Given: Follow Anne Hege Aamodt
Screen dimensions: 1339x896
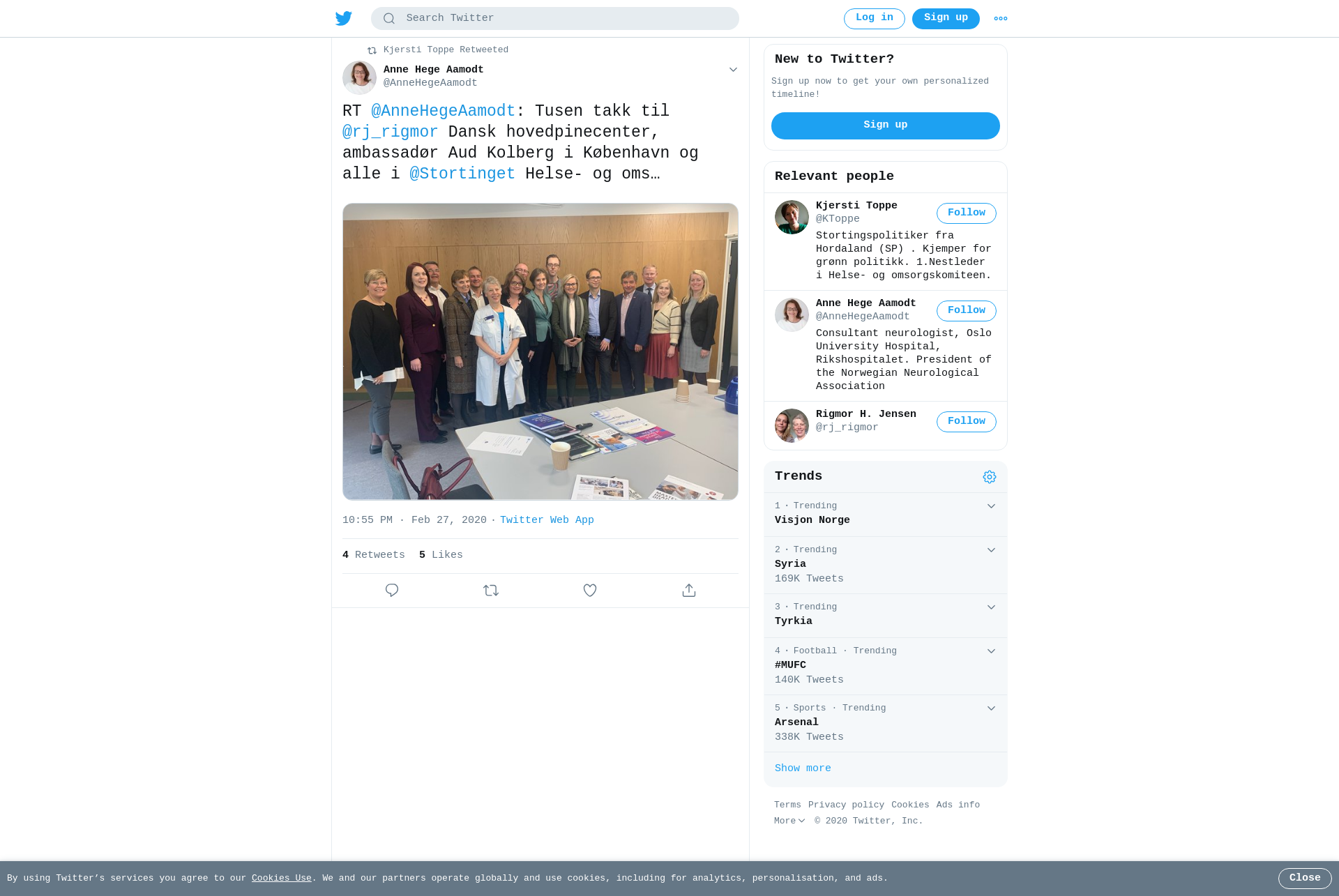Looking at the screenshot, I should [x=967, y=311].
